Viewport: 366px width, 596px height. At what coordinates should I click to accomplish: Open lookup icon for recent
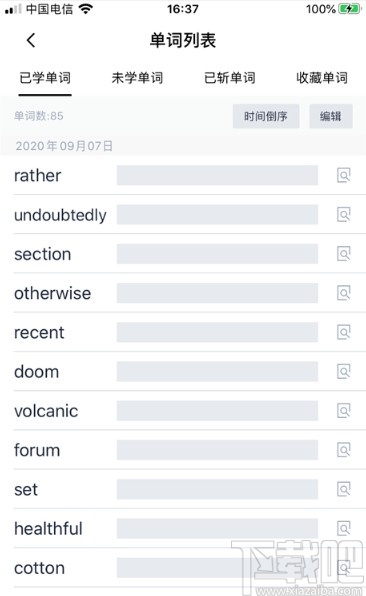[344, 332]
